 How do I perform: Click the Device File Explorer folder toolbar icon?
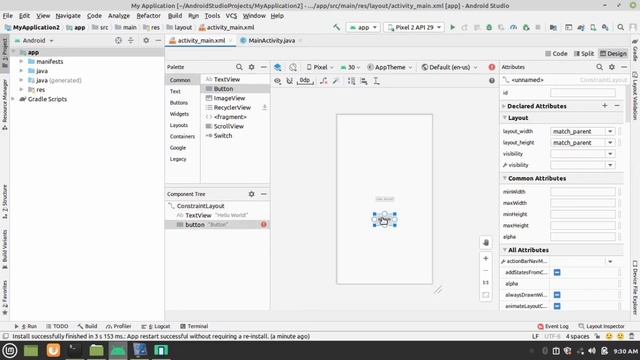click(553, 27)
